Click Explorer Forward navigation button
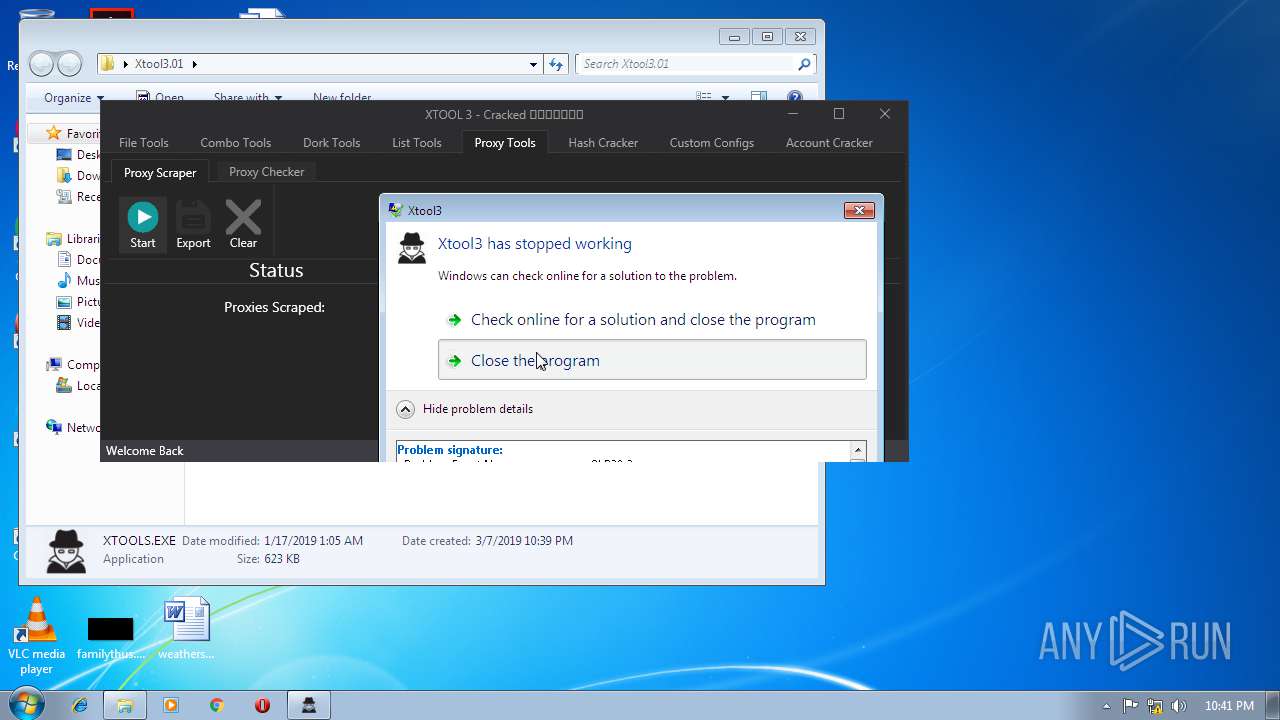 pyautogui.click(x=69, y=64)
